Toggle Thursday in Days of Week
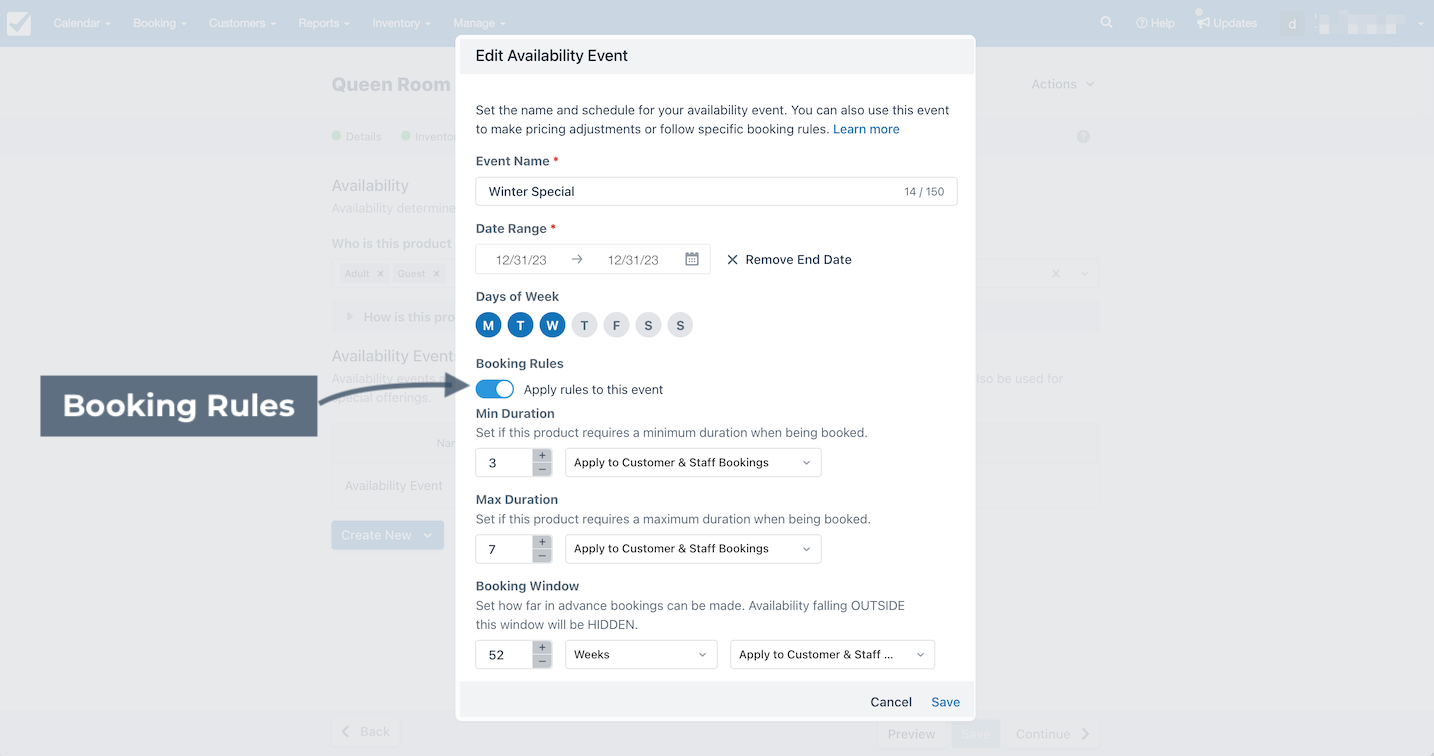Image resolution: width=1434 pixels, height=756 pixels. [x=584, y=325]
